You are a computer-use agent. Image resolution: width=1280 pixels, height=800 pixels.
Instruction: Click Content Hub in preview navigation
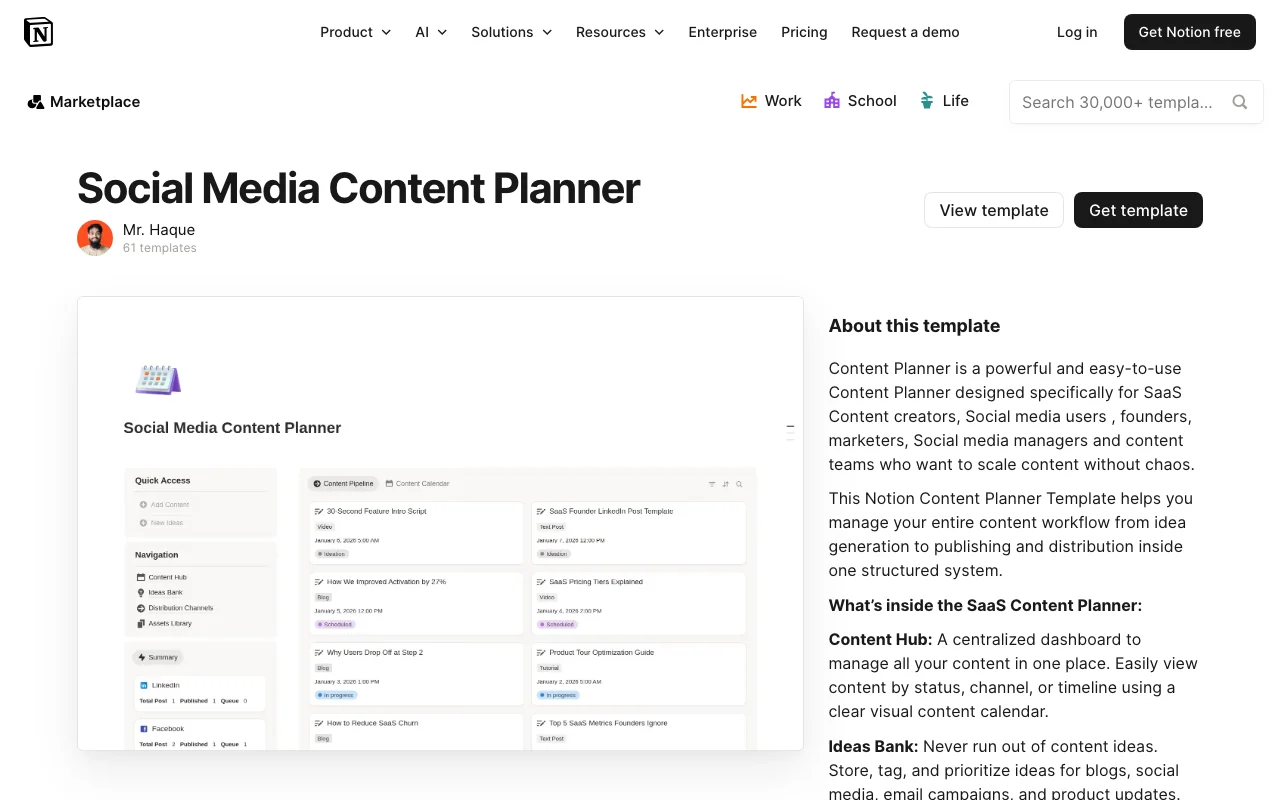(162, 577)
